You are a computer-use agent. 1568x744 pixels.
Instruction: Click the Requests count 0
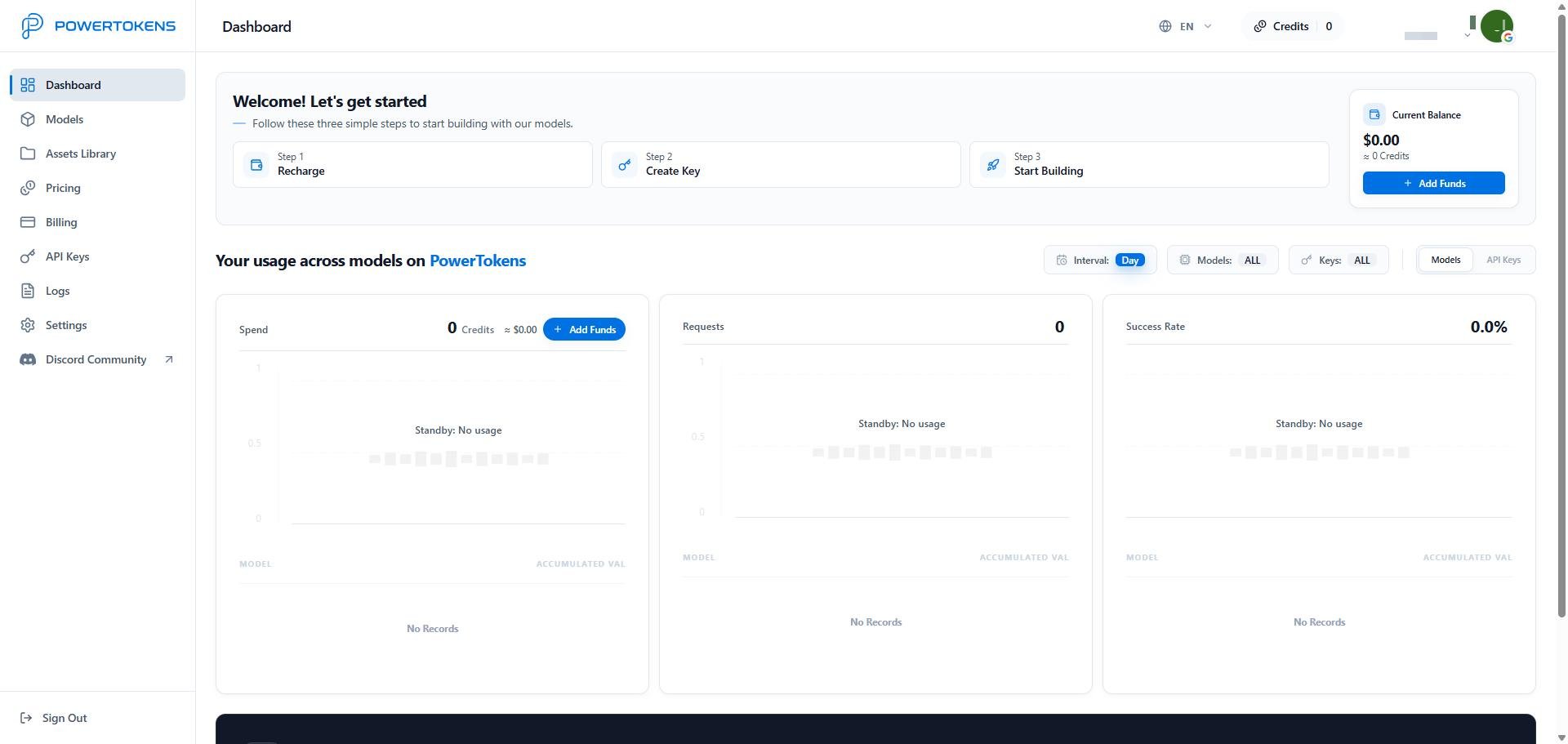coord(1059,327)
